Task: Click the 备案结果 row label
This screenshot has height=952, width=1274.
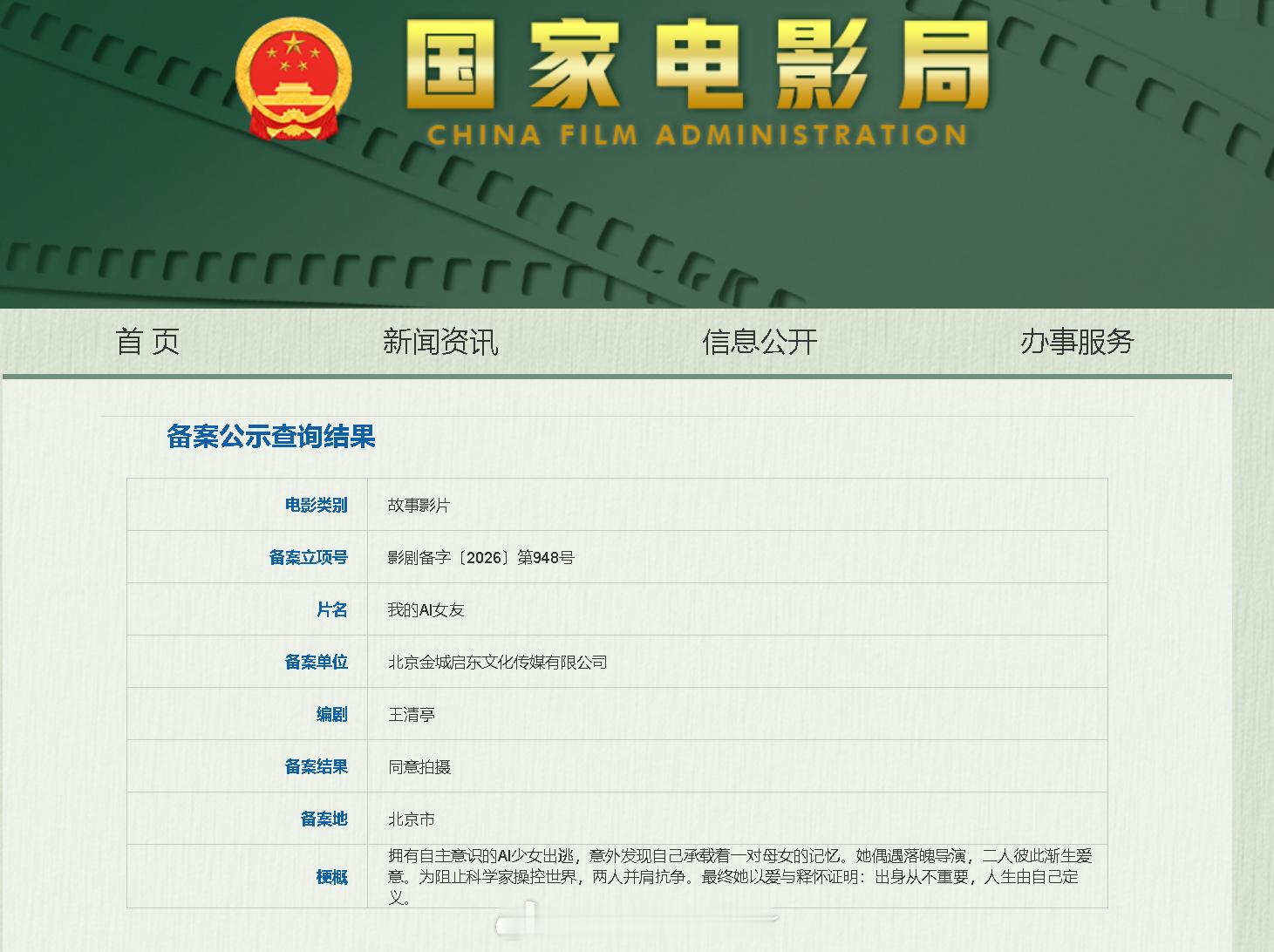Action: tap(316, 766)
